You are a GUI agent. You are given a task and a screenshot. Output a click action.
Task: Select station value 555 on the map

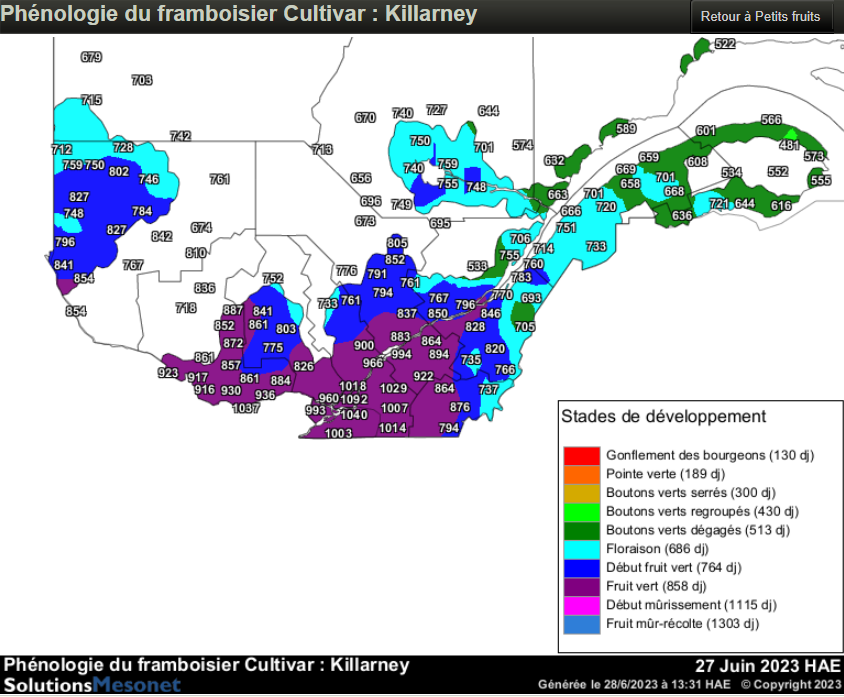pyautogui.click(x=820, y=181)
